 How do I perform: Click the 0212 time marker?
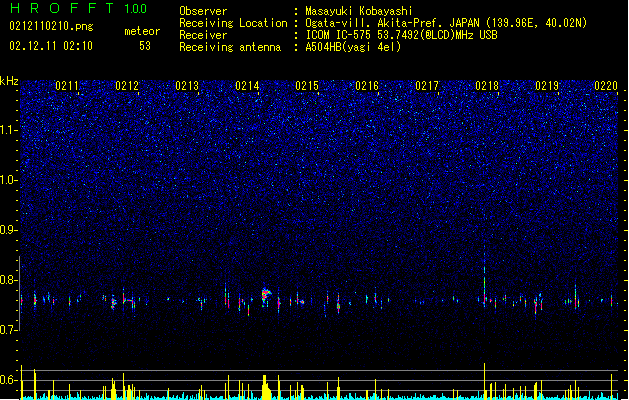pos(127,86)
